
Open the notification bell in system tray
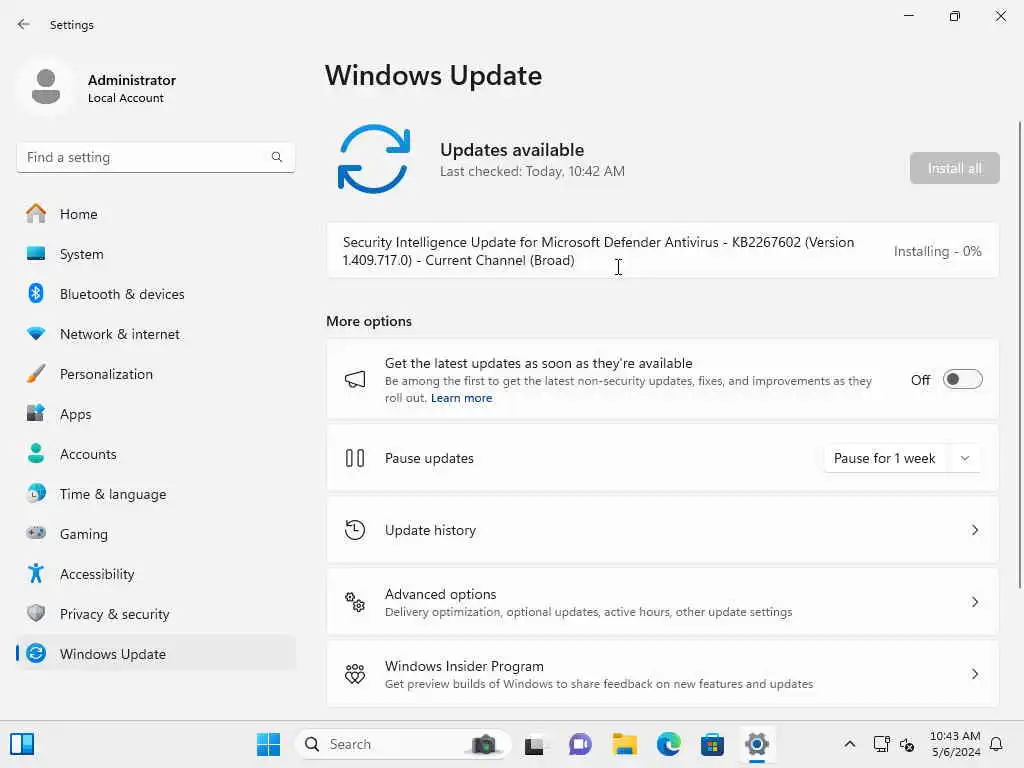[996, 744]
